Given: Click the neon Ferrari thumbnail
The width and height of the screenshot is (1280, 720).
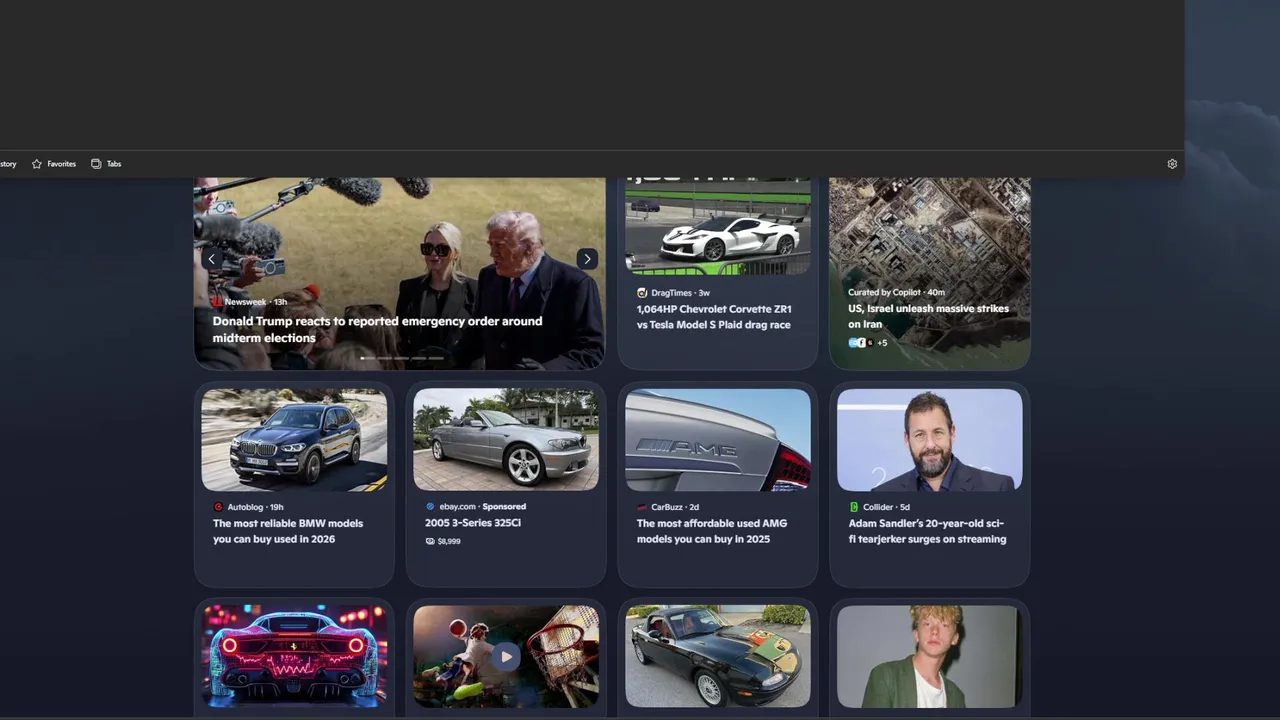Looking at the screenshot, I should click(x=294, y=656).
